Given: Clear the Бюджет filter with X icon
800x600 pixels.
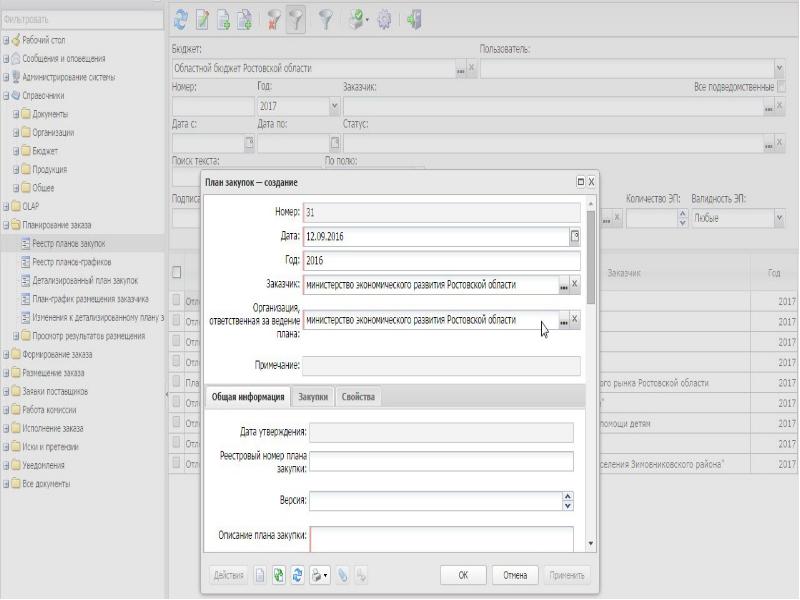Looking at the screenshot, I should pos(471,68).
